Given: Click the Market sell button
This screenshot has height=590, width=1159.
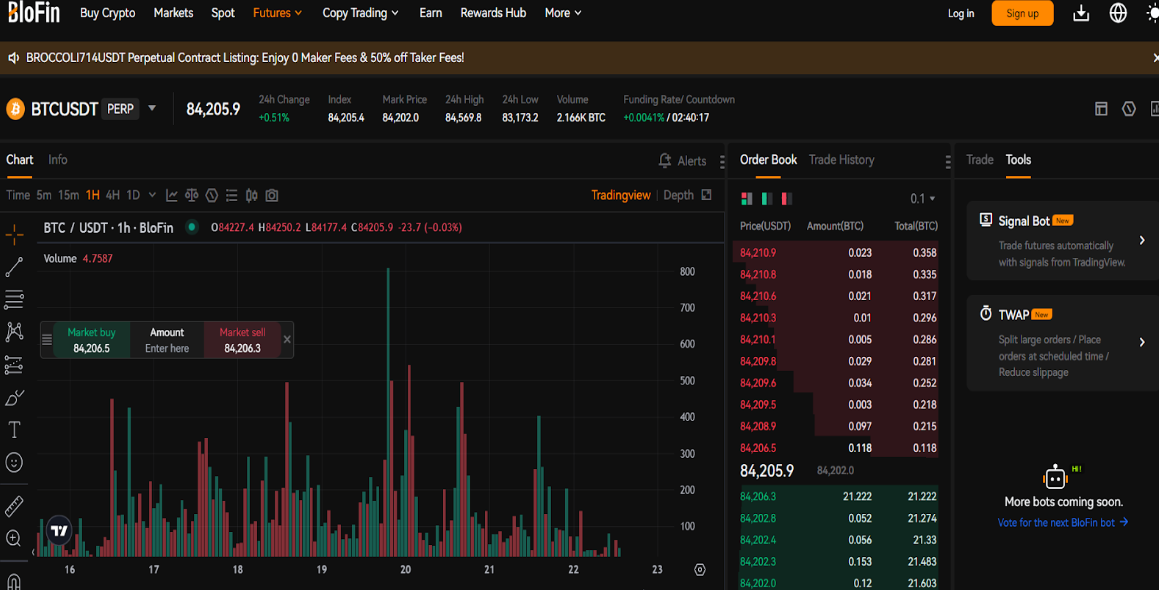Looking at the screenshot, I should (242, 340).
